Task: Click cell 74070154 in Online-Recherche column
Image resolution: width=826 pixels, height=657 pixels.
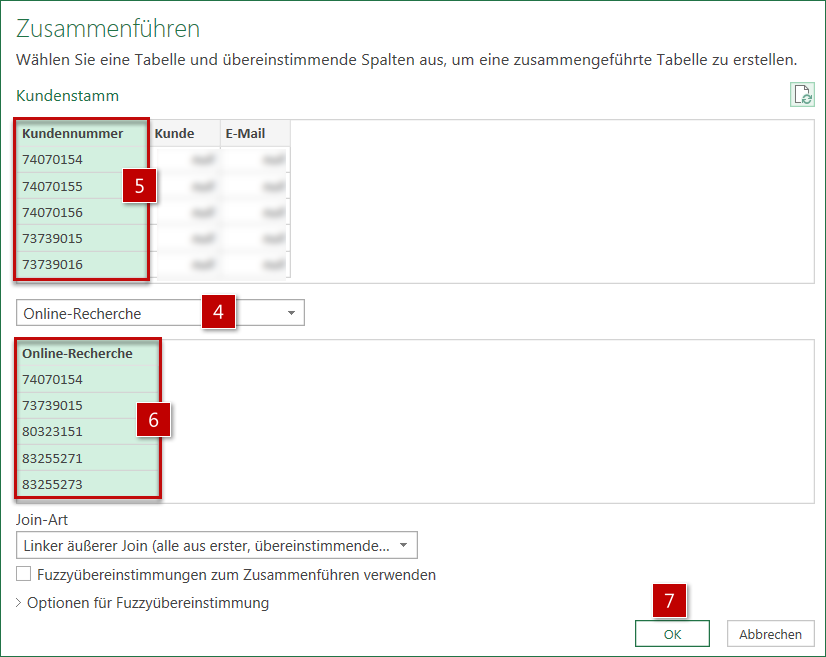Action: pos(88,379)
